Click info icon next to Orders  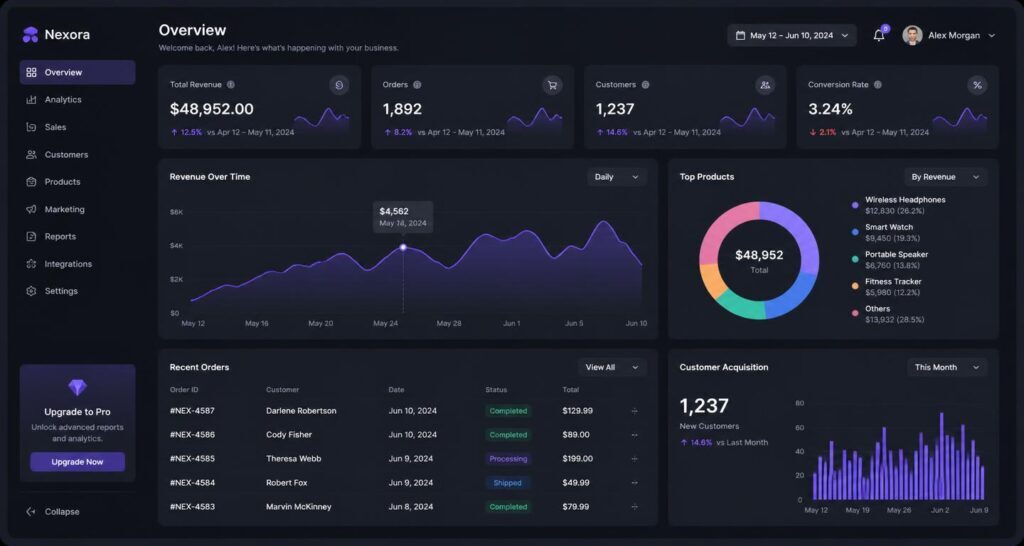417,85
